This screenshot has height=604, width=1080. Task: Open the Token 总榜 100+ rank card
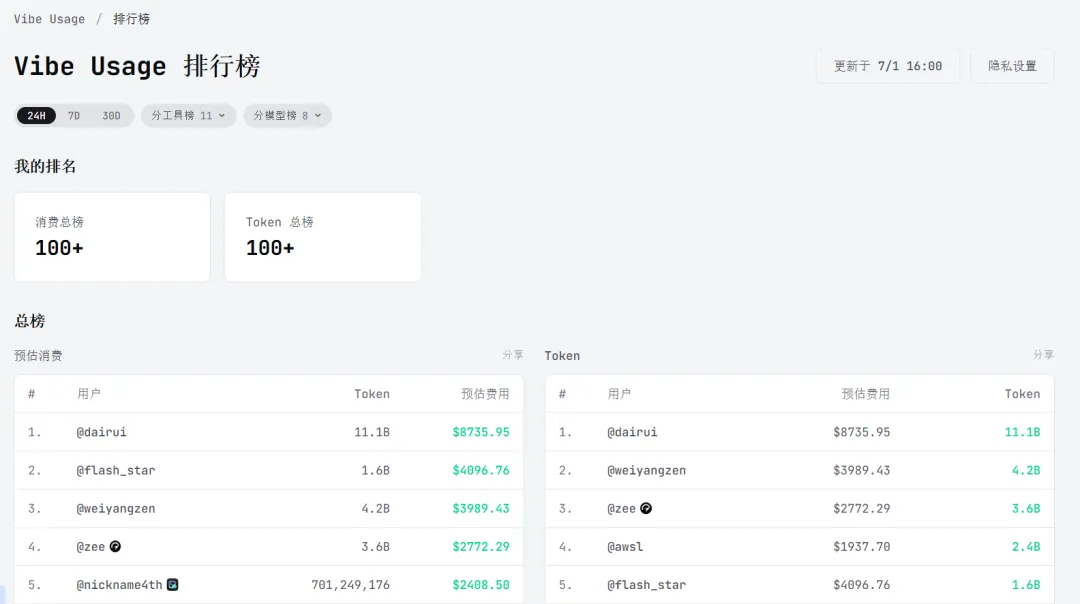coord(322,237)
